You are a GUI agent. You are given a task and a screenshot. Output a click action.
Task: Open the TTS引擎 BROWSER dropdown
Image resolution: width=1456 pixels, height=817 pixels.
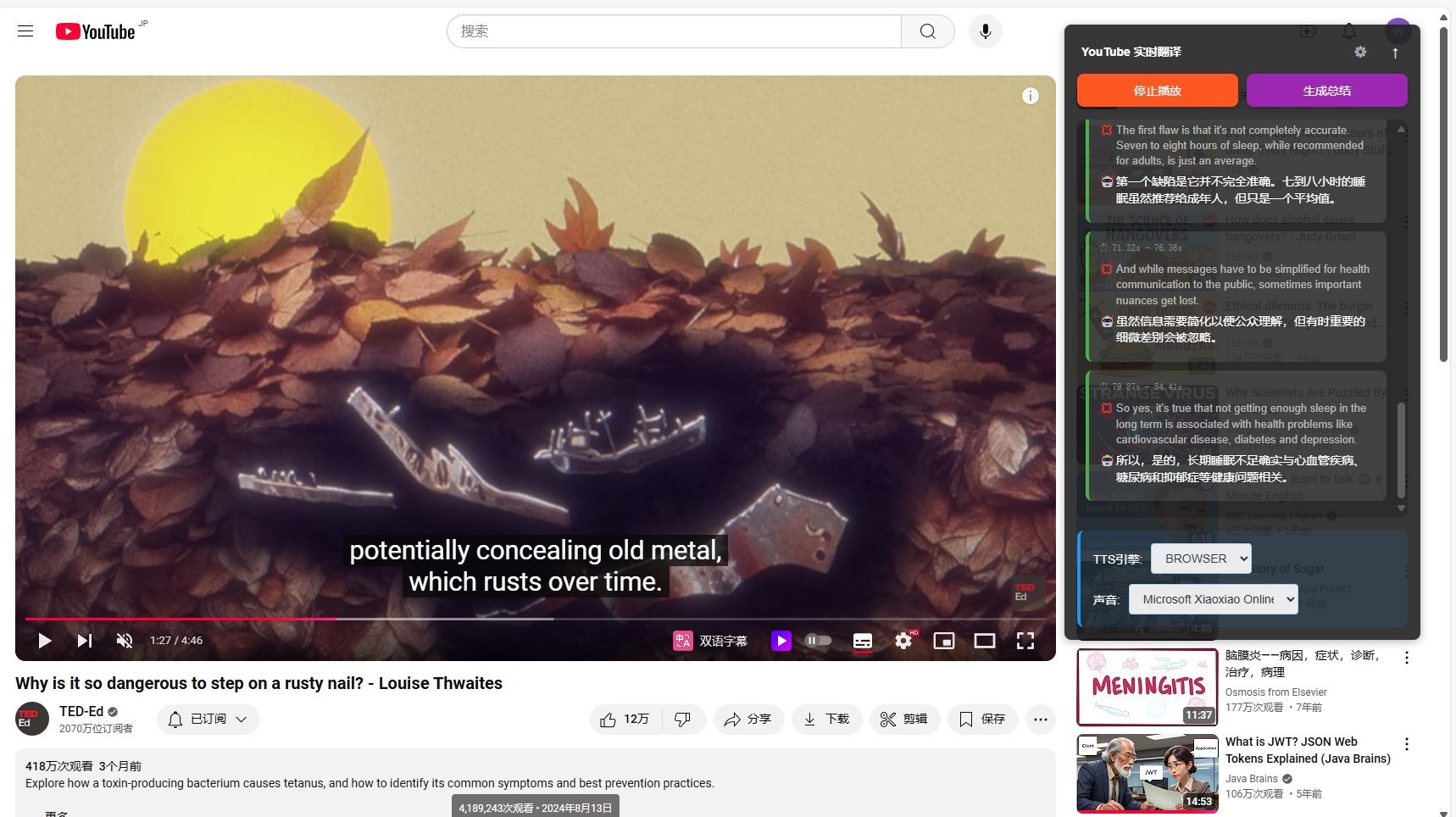[x=1201, y=559]
